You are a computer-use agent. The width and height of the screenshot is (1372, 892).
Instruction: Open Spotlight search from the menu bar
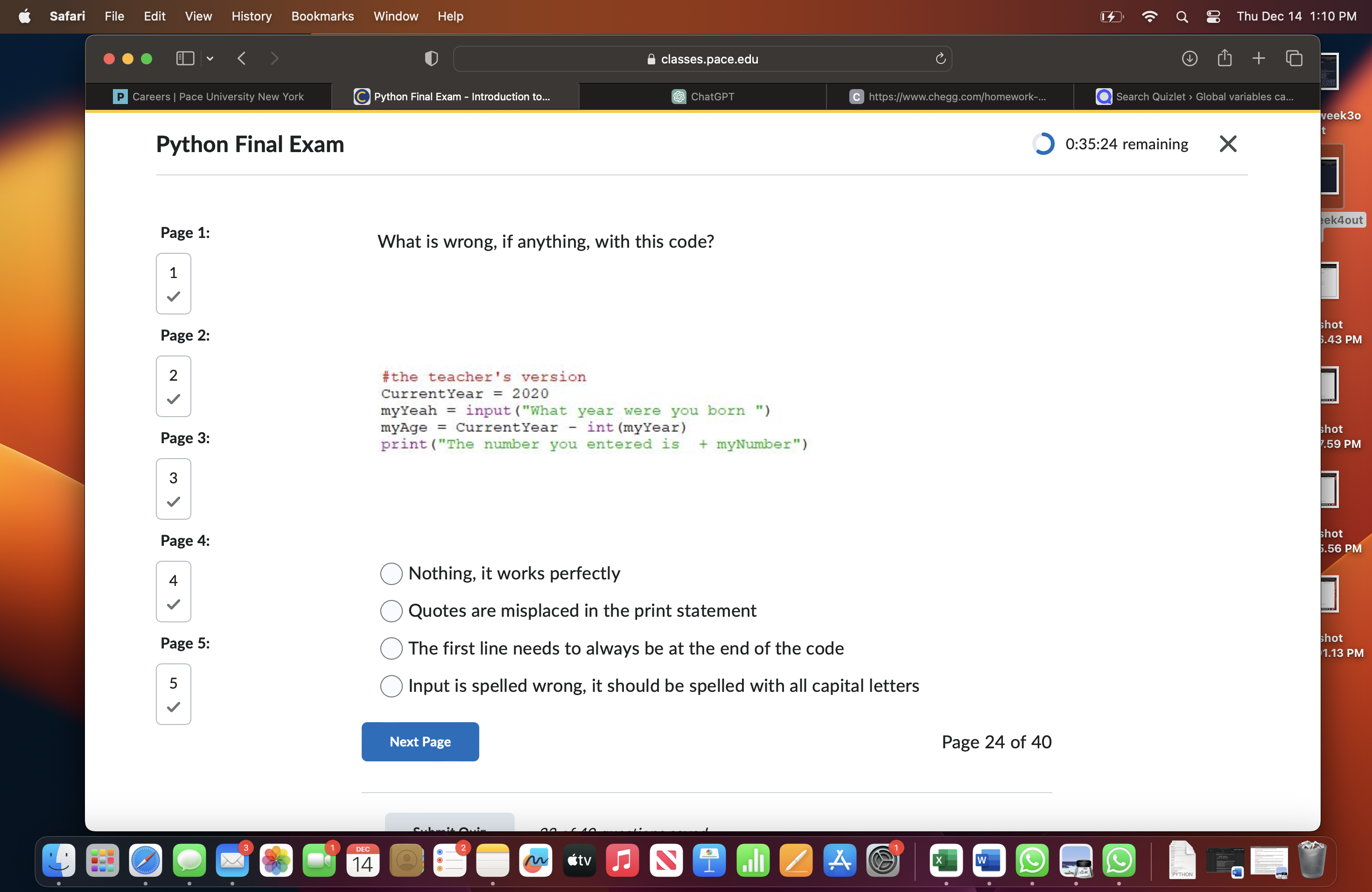(x=1182, y=17)
